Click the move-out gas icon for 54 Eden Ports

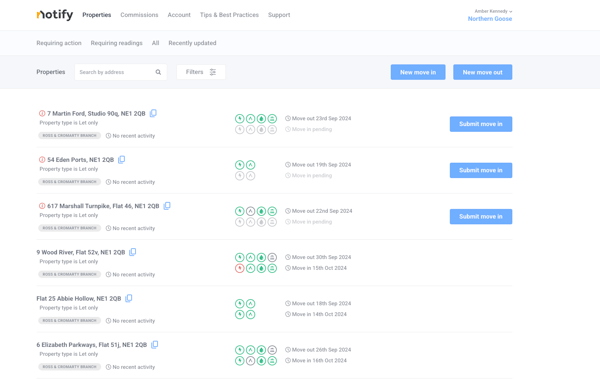(x=251, y=165)
